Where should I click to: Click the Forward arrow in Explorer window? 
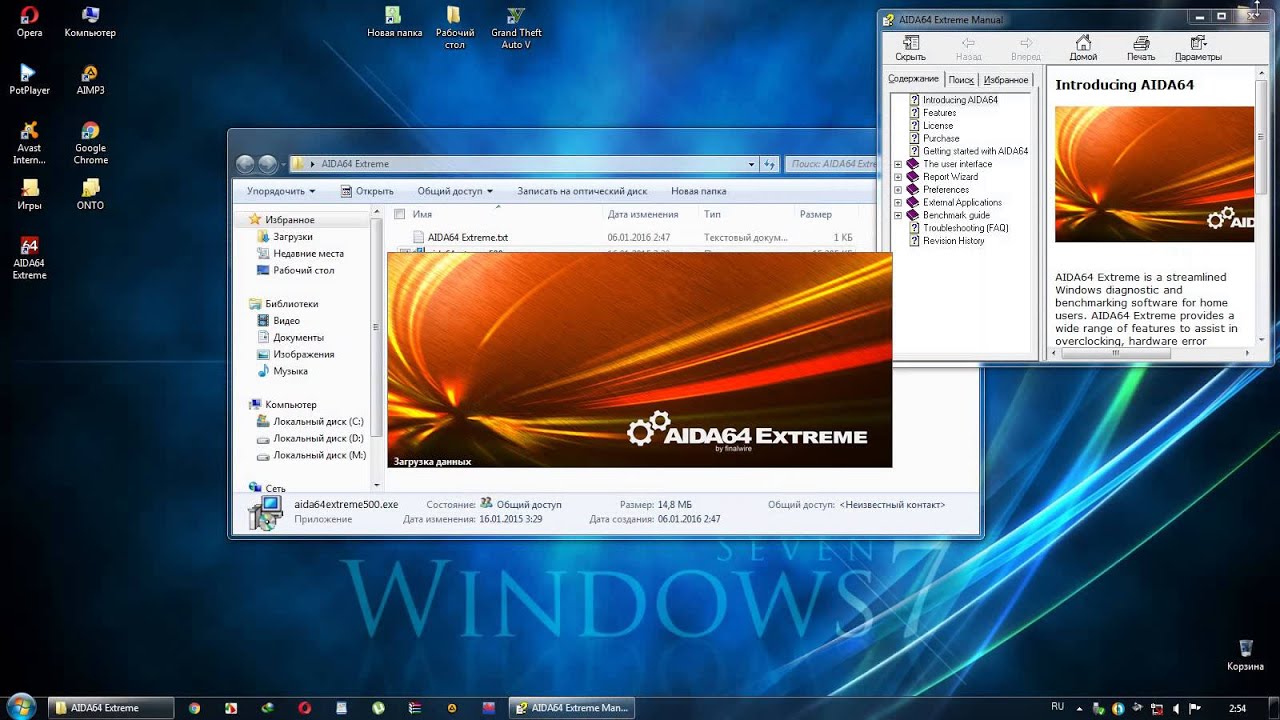[268, 164]
